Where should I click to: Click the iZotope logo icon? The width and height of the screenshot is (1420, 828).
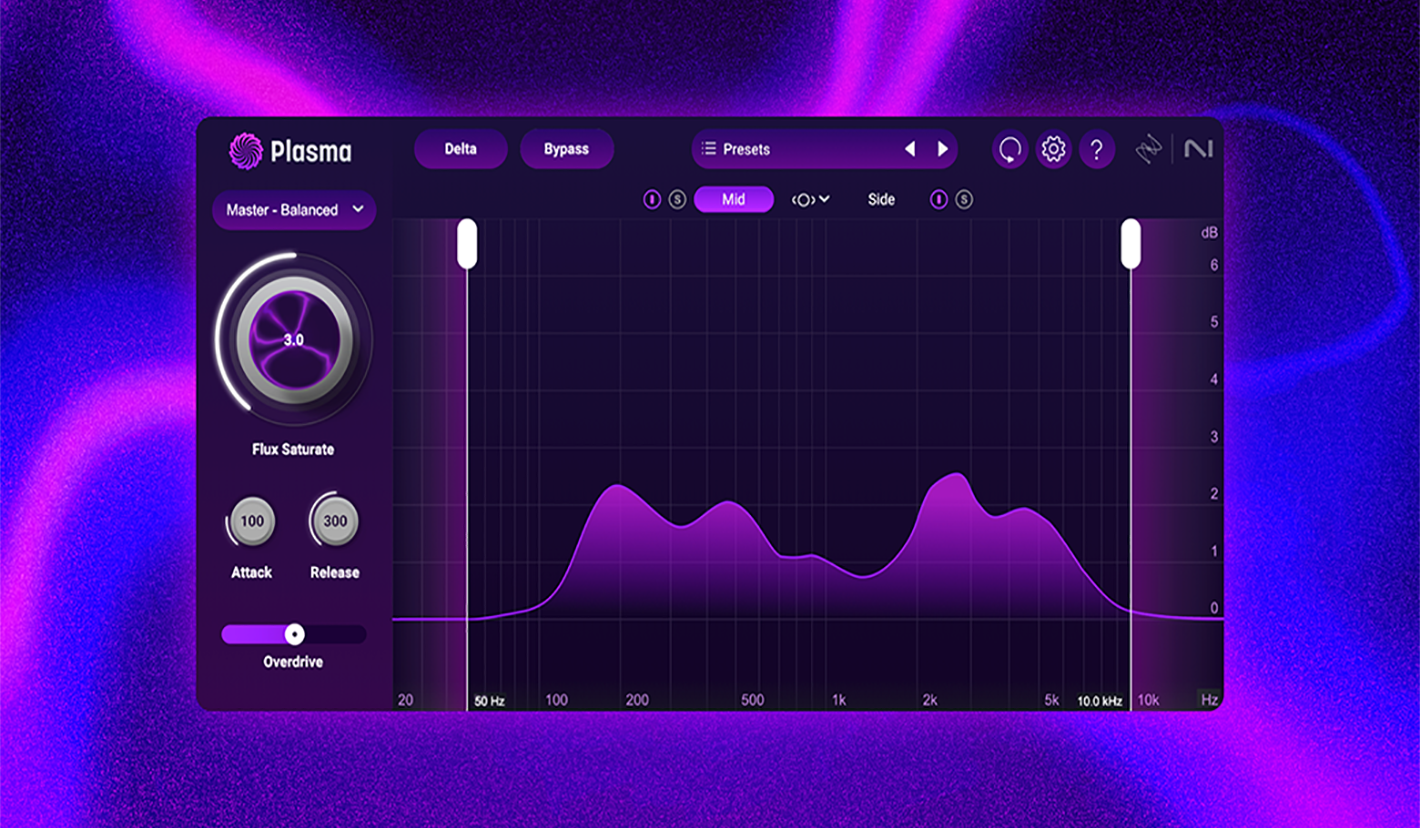[x=1150, y=150]
